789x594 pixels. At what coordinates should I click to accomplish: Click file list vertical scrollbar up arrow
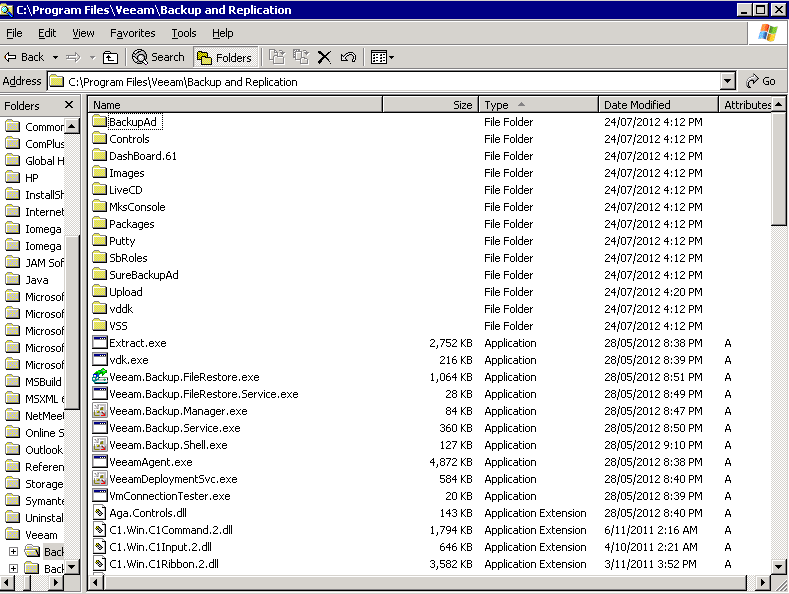(x=779, y=105)
